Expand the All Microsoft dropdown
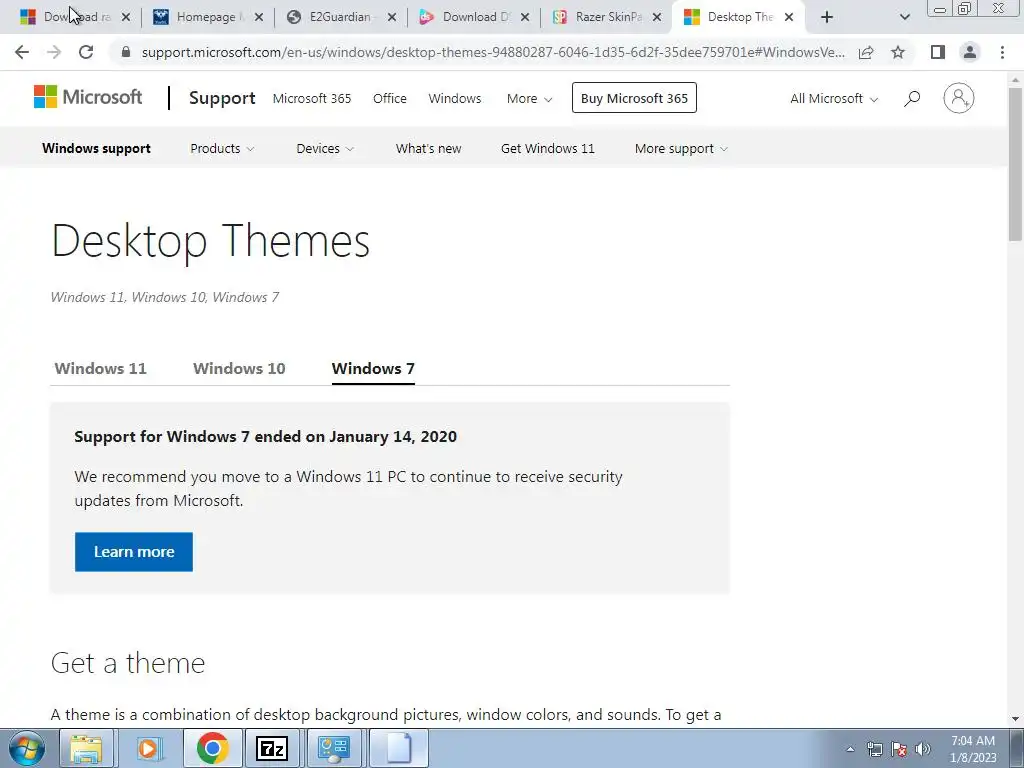 click(x=834, y=99)
